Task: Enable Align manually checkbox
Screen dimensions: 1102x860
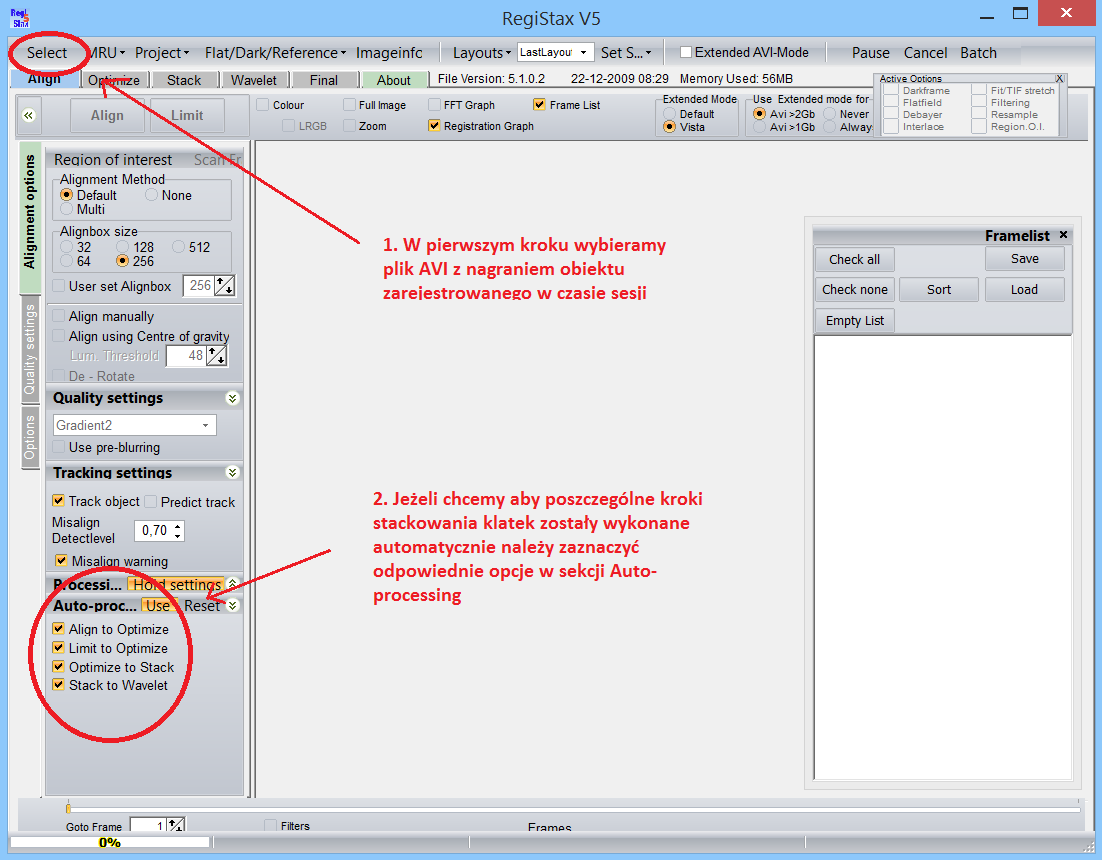Action: click(x=59, y=316)
